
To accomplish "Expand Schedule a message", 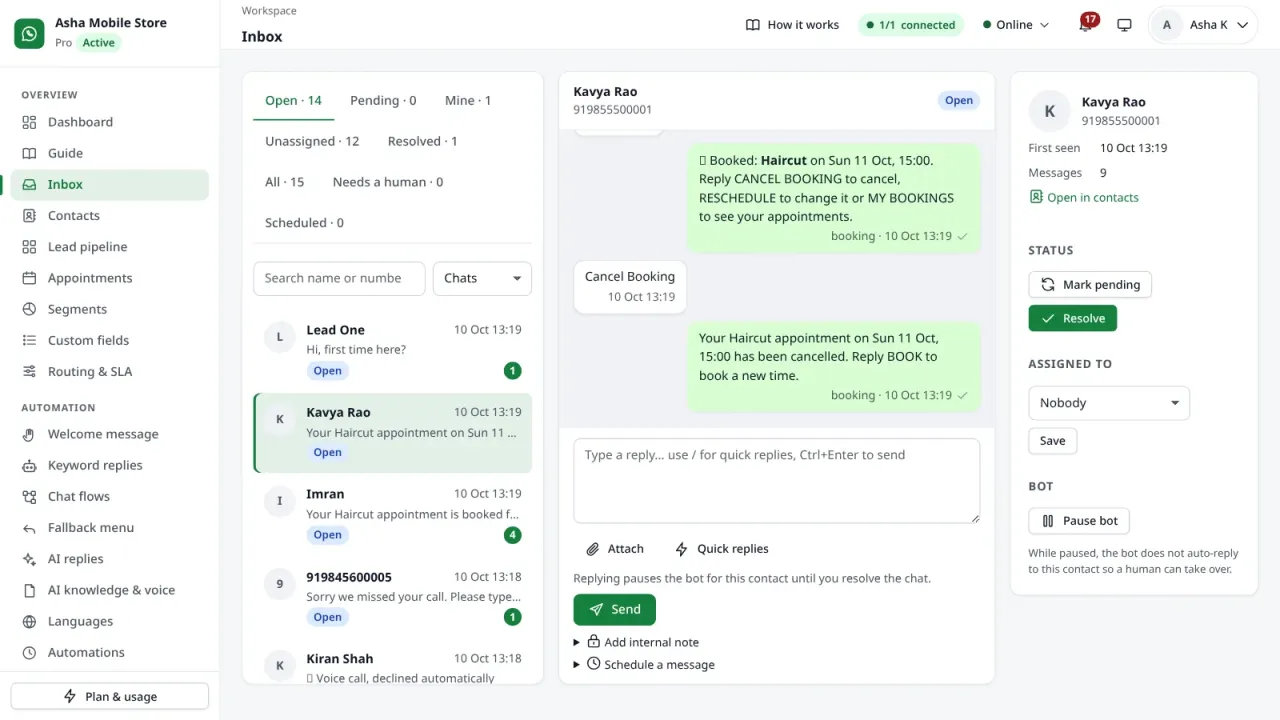I will click(x=644, y=664).
